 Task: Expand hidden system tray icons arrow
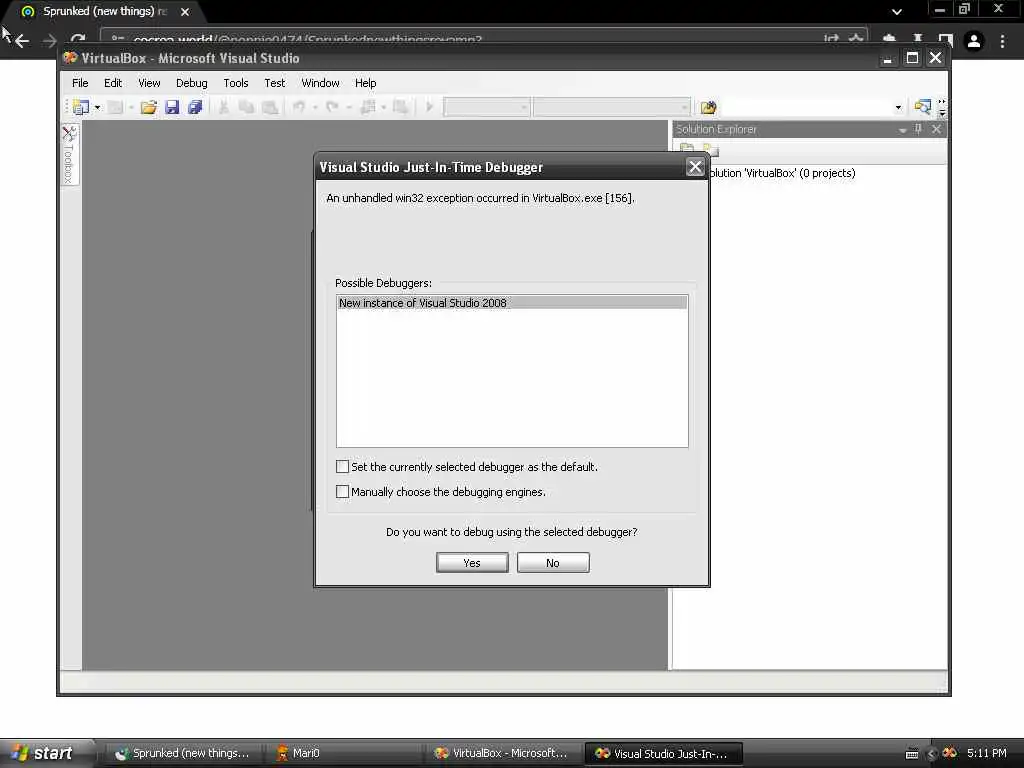pyautogui.click(x=932, y=754)
